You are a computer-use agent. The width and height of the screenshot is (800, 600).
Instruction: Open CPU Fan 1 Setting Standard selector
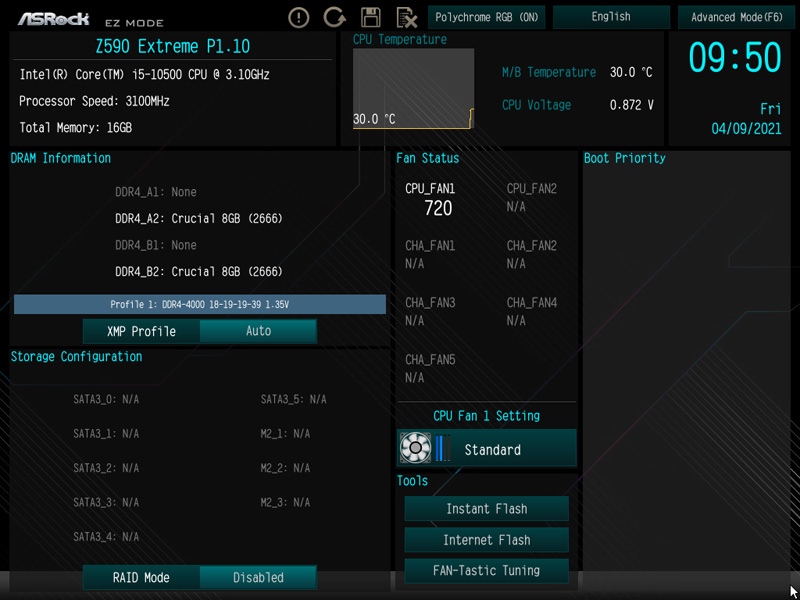click(487, 448)
